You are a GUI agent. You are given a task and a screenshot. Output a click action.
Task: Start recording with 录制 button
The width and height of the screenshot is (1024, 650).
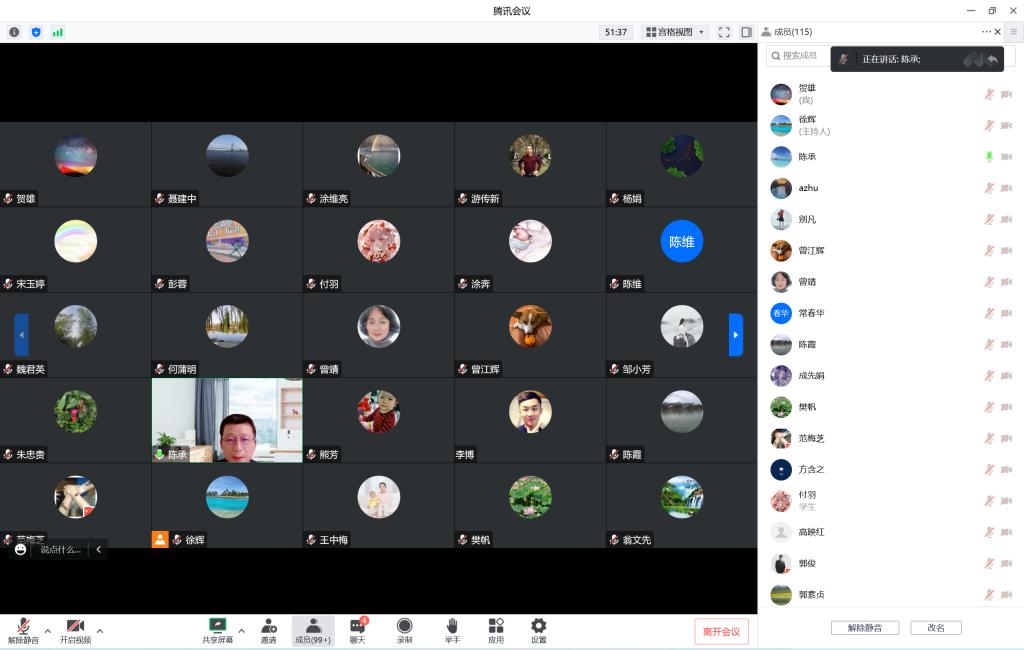404,626
